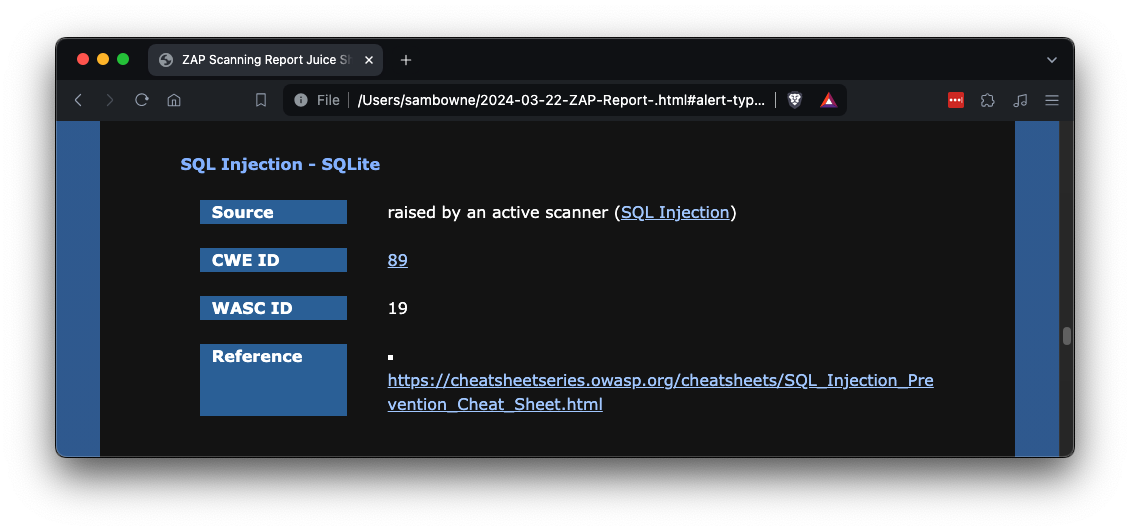Bookmark this page with the bookmark icon

tap(261, 100)
